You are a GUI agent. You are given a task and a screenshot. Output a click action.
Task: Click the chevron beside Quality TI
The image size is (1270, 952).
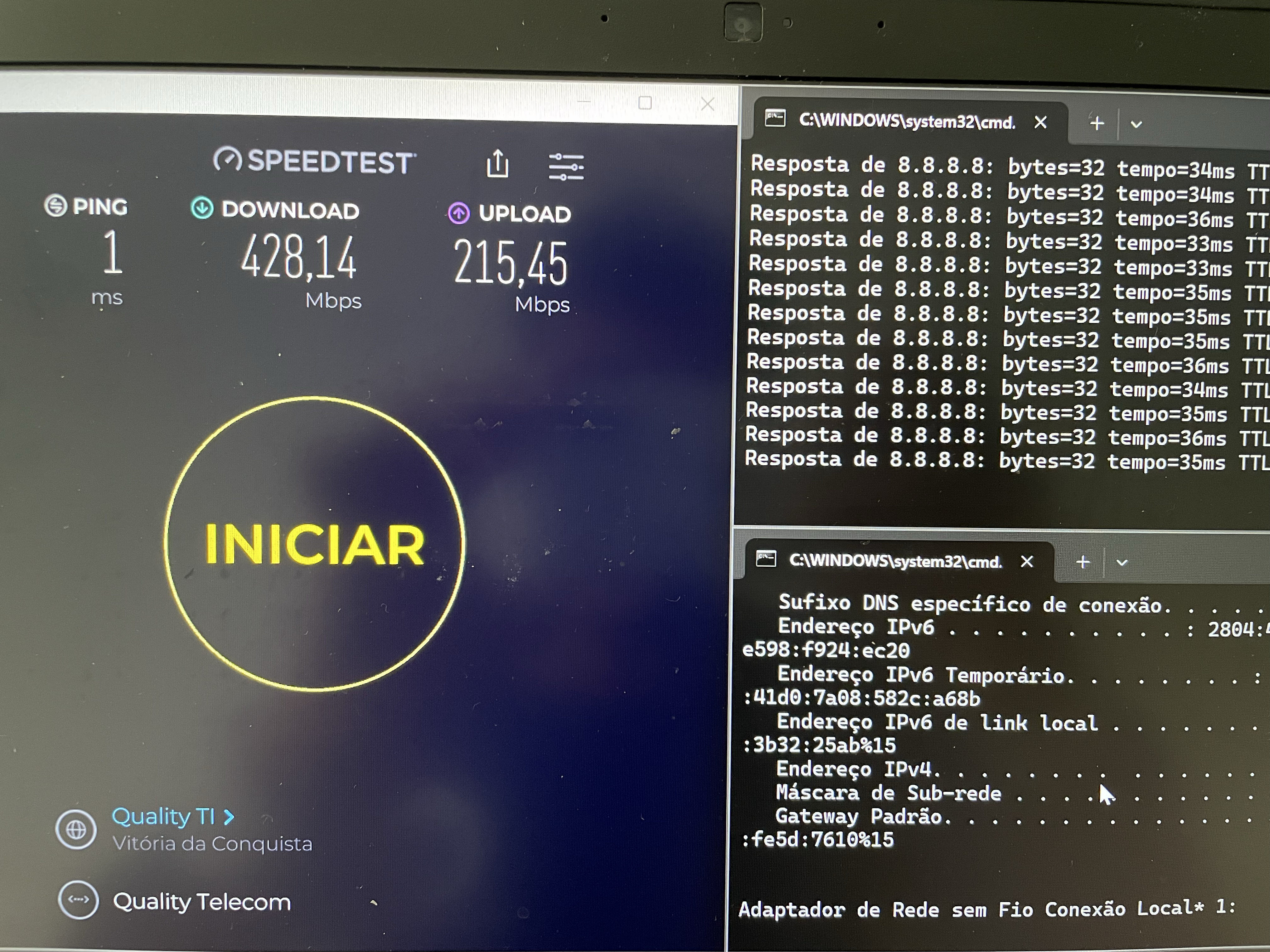point(228,817)
